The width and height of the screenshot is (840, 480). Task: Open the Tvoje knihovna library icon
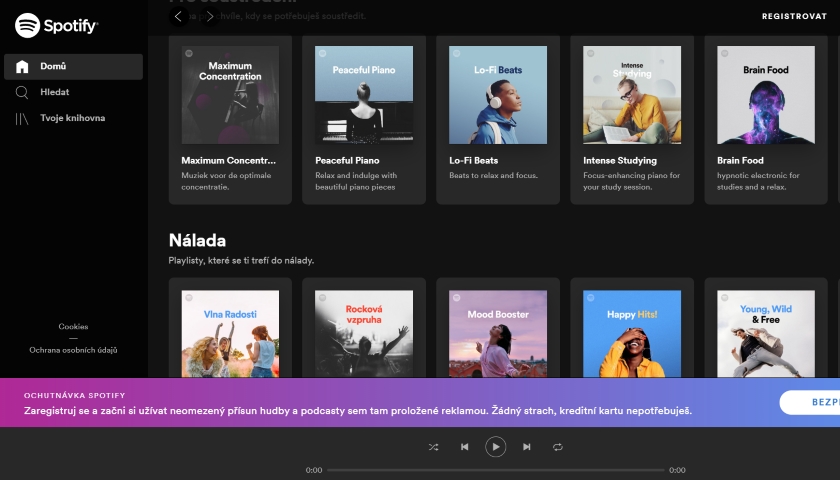point(22,118)
